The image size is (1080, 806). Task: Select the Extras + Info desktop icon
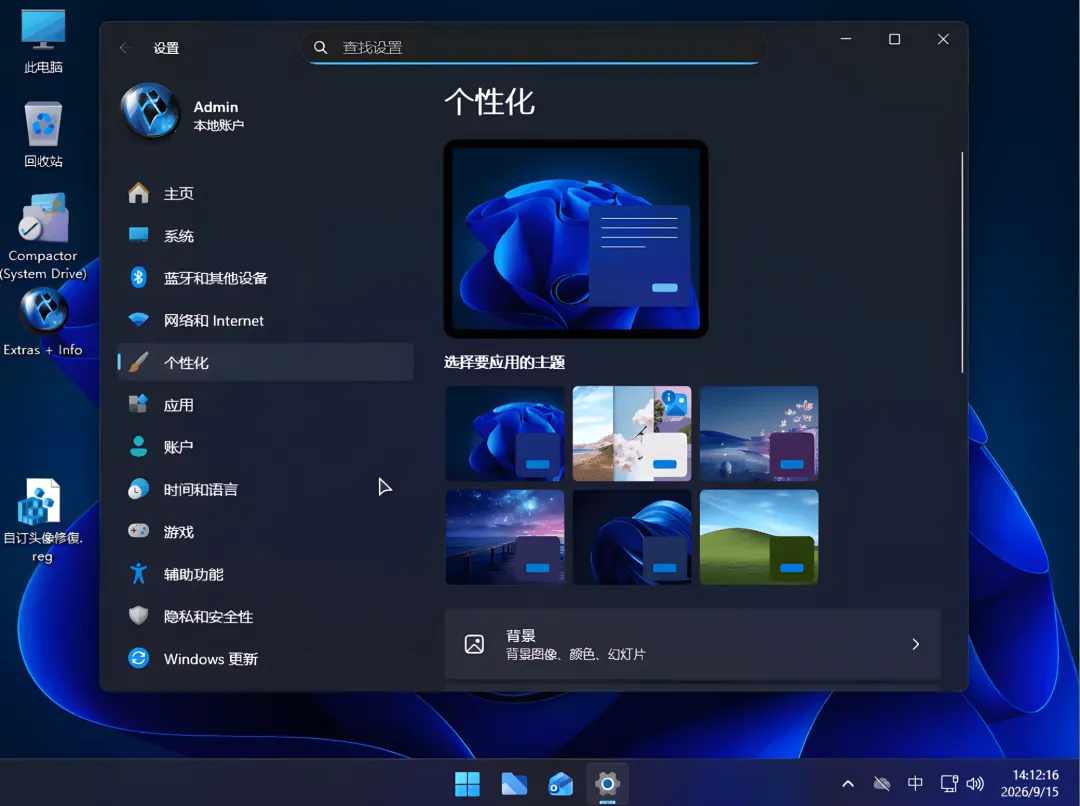(x=43, y=322)
